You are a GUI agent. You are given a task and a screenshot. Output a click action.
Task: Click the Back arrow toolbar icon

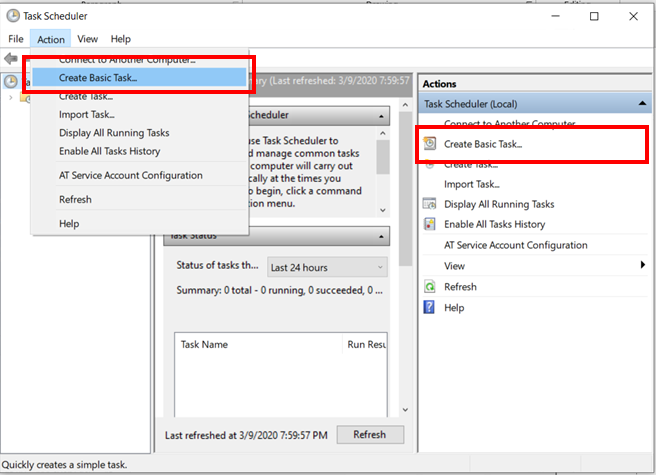click(10, 59)
